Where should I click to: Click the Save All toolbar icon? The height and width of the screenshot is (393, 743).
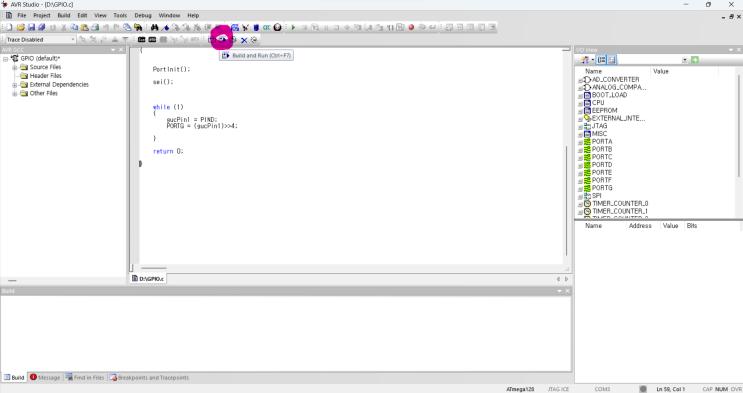42,27
